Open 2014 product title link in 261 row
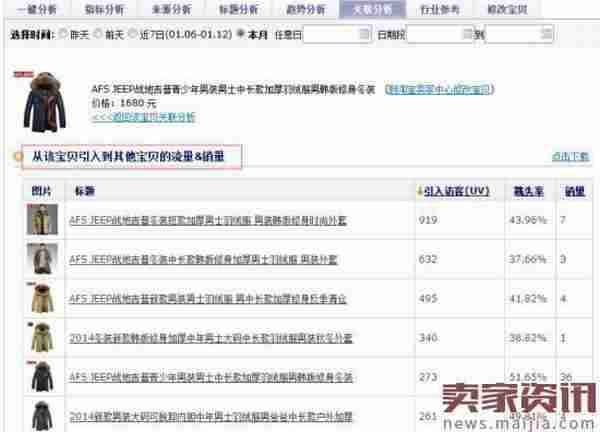This screenshot has width=600, height=432. [x=211, y=416]
